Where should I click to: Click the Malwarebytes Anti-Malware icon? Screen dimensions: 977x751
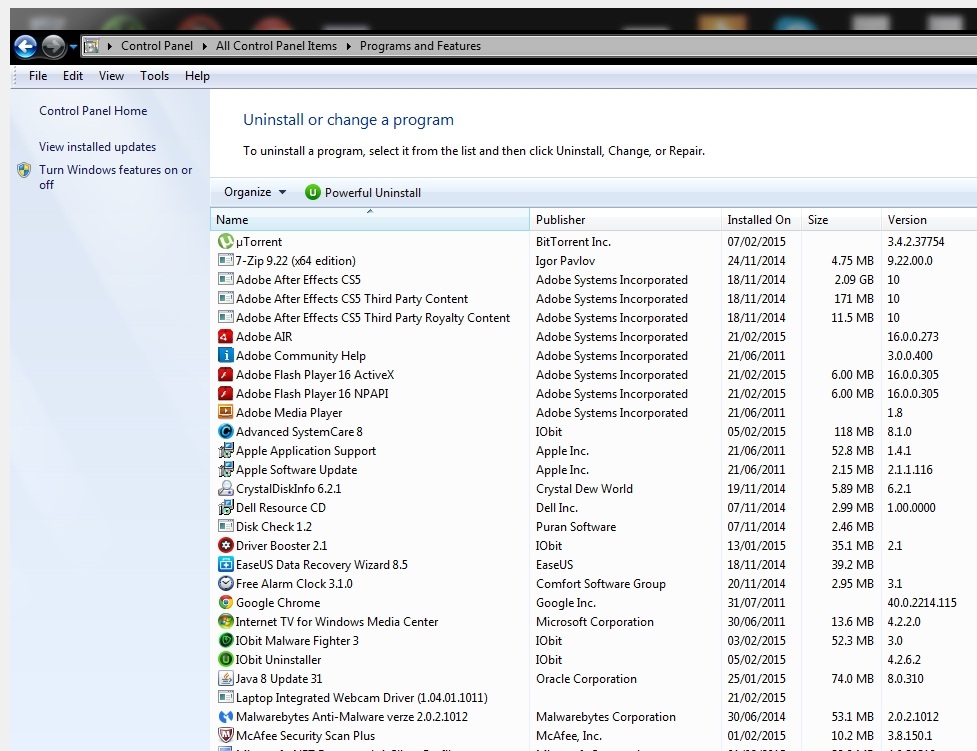pos(226,717)
